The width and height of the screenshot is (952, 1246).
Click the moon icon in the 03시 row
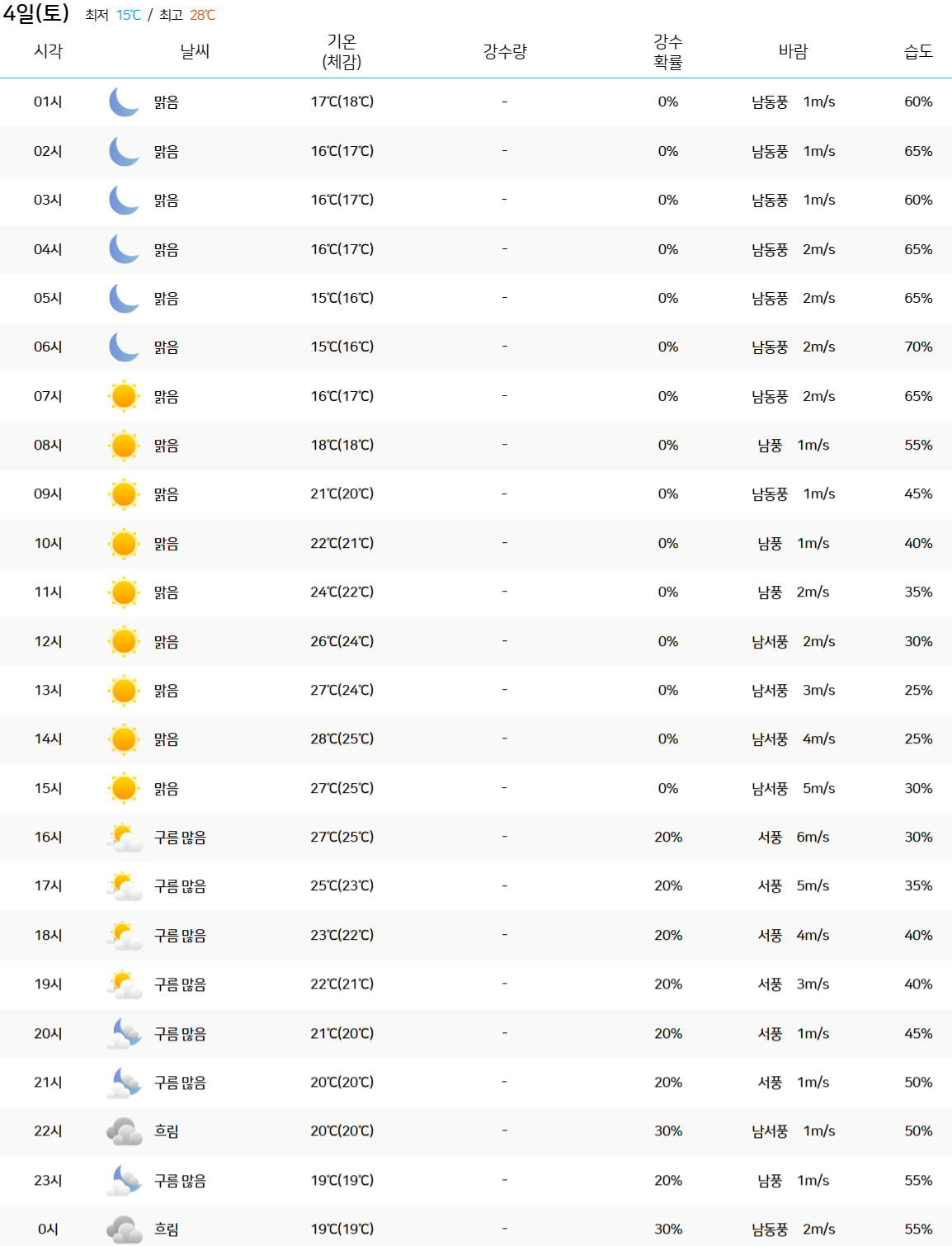pos(124,201)
